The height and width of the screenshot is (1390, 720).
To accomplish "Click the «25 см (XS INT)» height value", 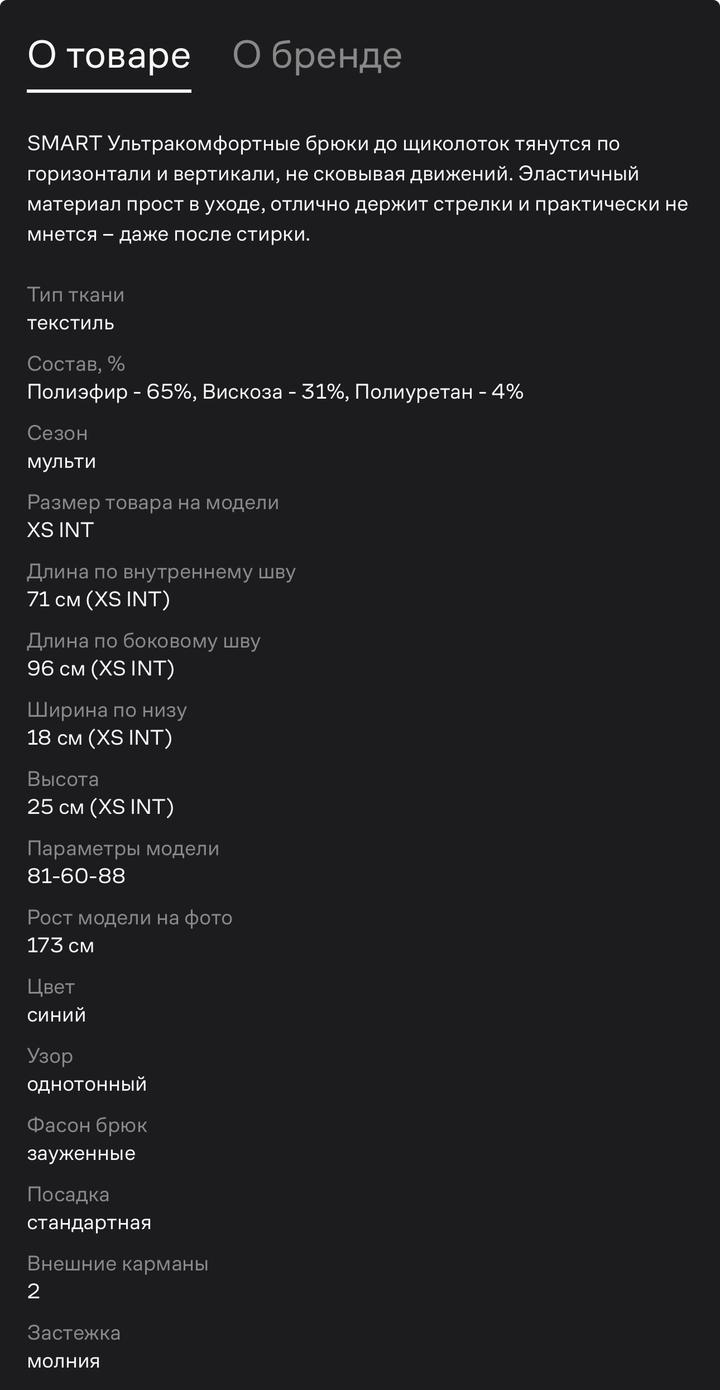I will 101,807.
